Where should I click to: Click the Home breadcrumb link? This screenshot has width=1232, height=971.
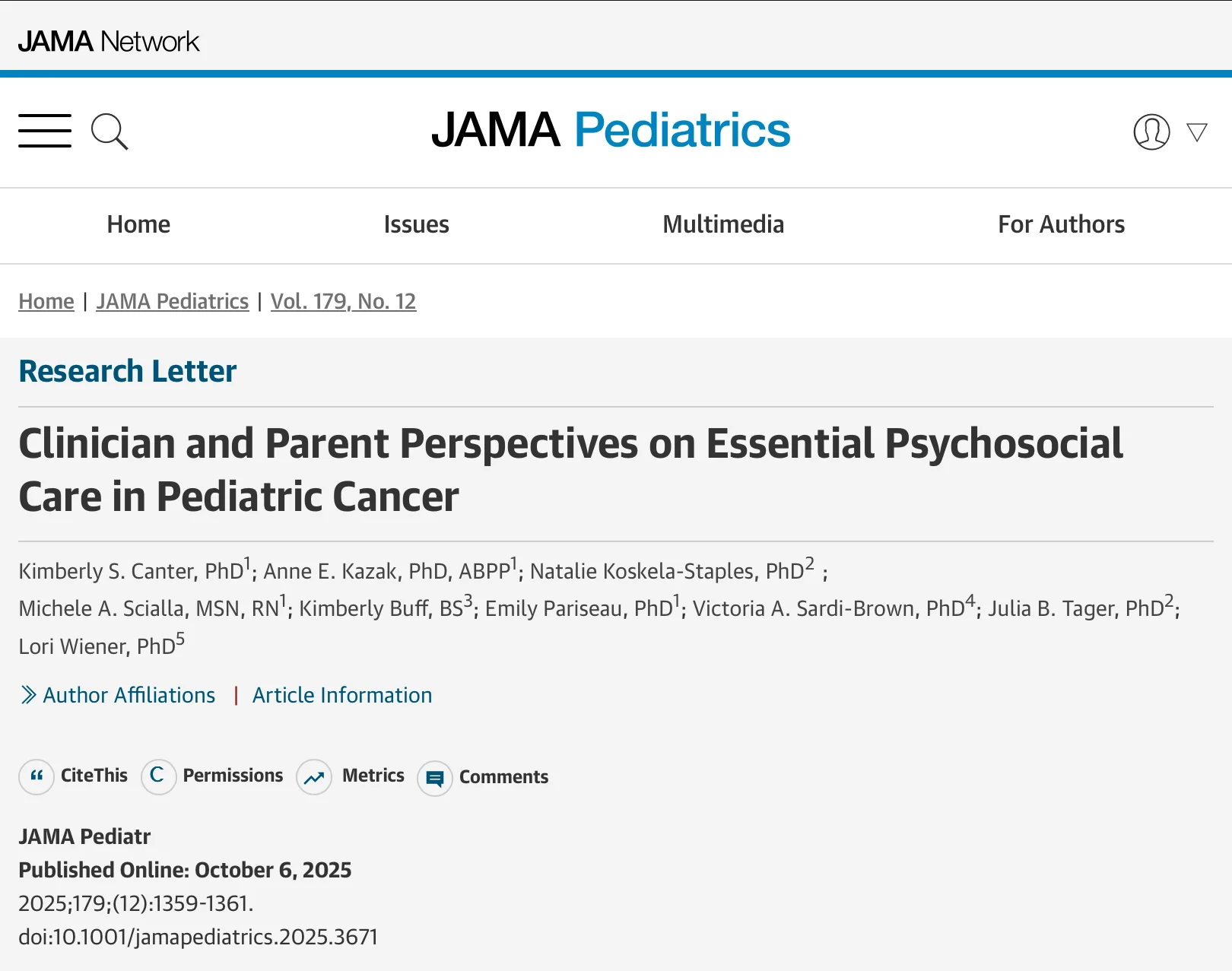pyautogui.click(x=46, y=301)
